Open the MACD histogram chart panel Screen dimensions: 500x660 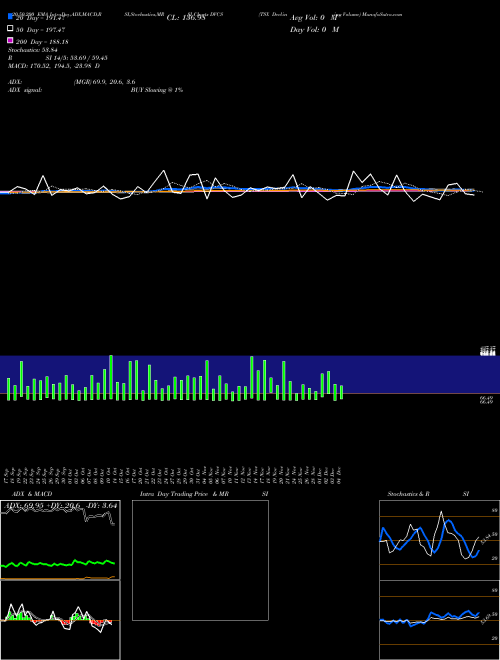pos(60,620)
